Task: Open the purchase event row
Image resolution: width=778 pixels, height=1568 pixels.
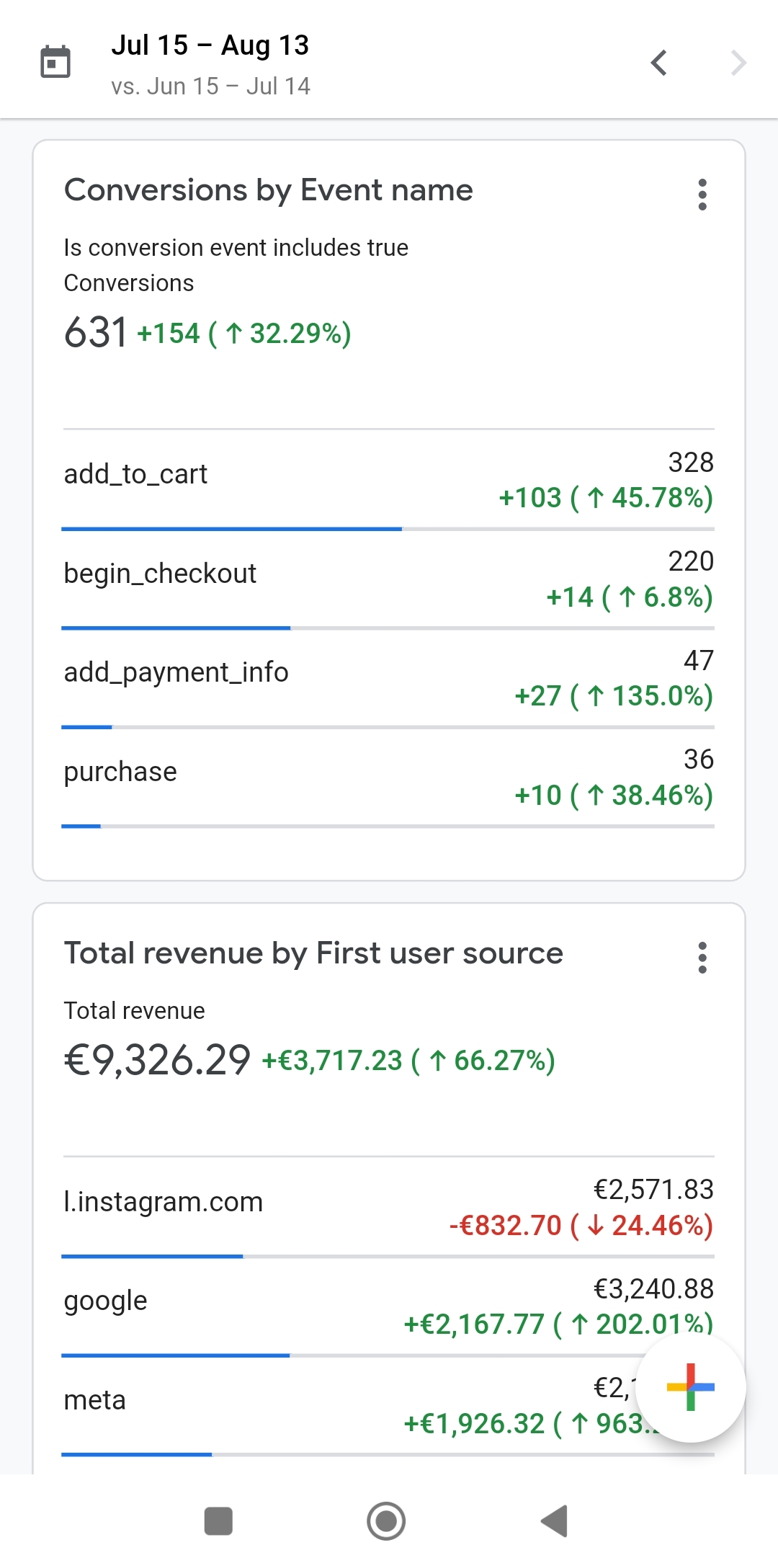Action: (388, 777)
